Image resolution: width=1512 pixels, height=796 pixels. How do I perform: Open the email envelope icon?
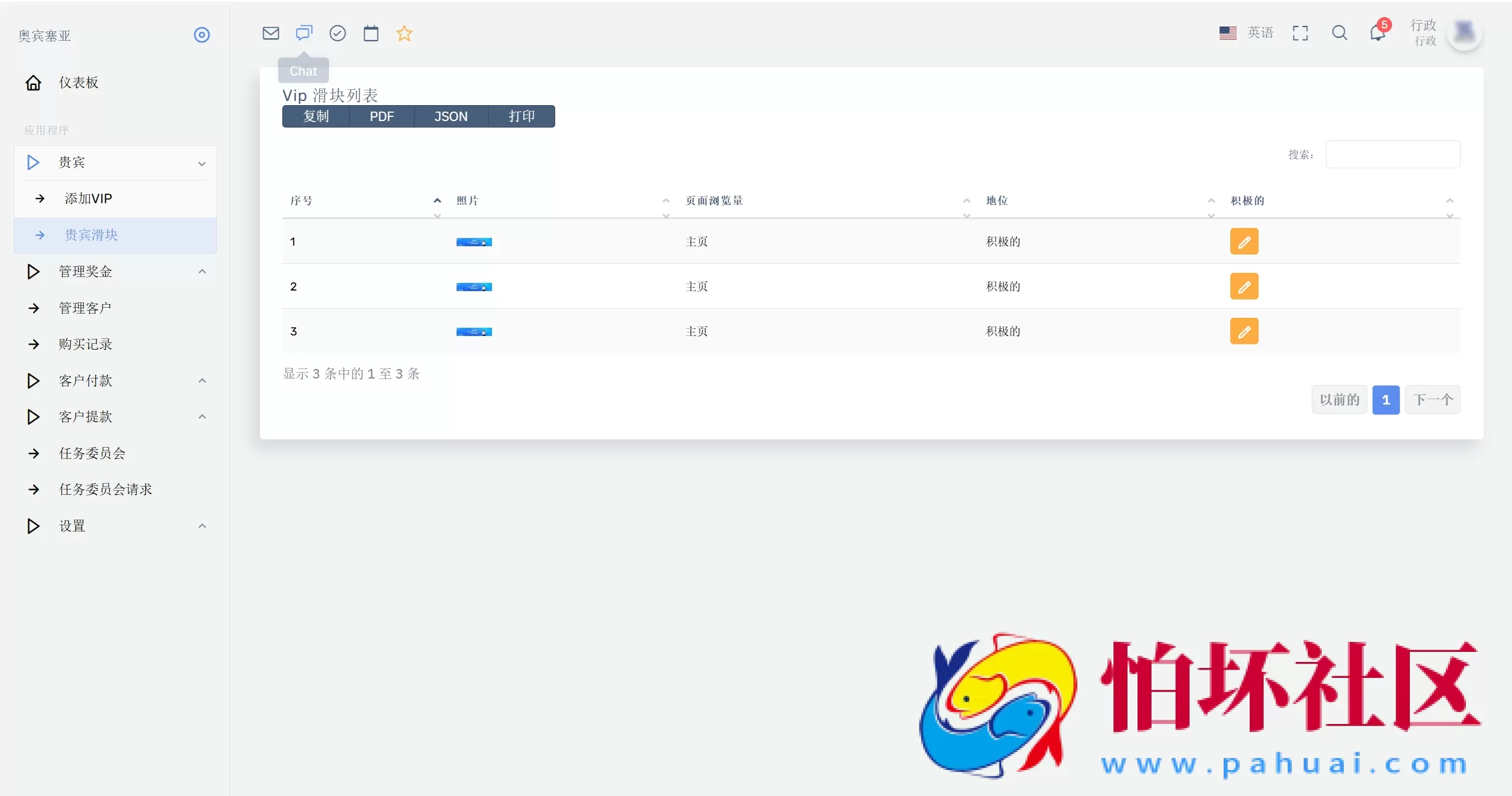[x=271, y=33]
